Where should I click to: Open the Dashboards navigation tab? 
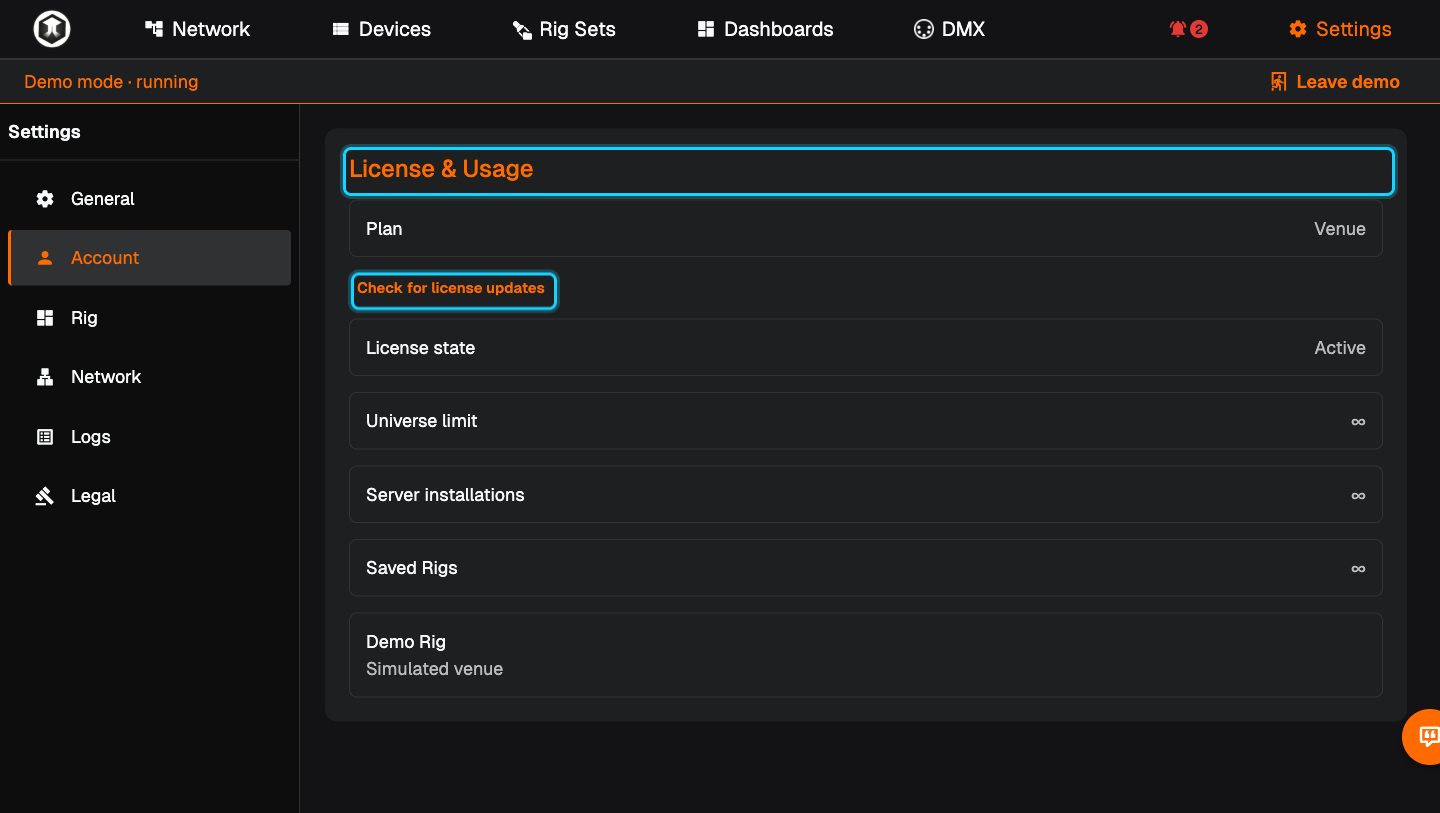click(x=765, y=29)
